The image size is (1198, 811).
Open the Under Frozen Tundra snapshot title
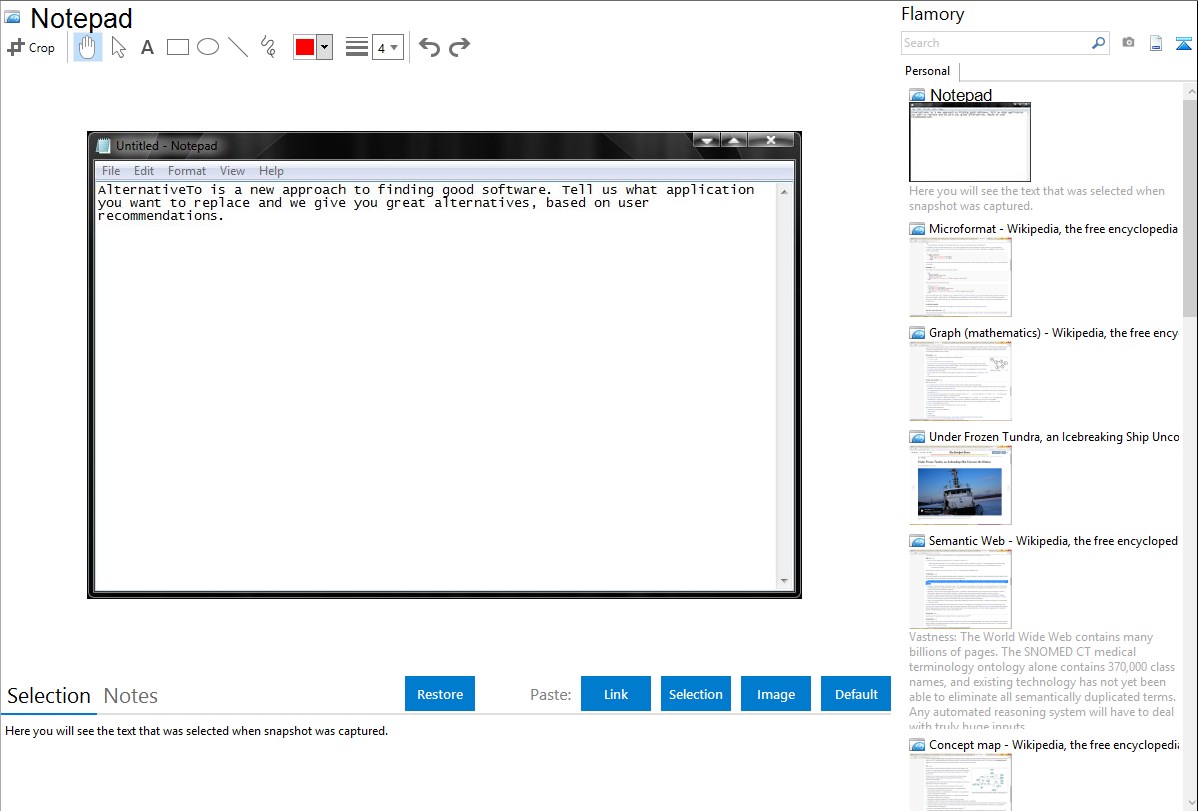click(1054, 436)
